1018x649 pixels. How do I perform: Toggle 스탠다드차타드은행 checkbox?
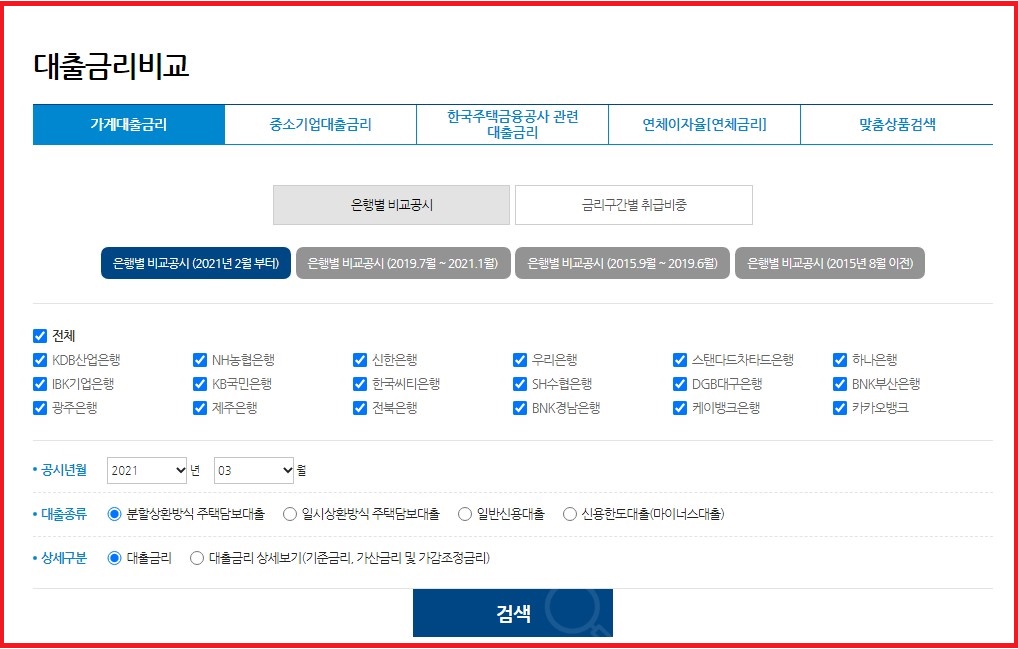680,360
